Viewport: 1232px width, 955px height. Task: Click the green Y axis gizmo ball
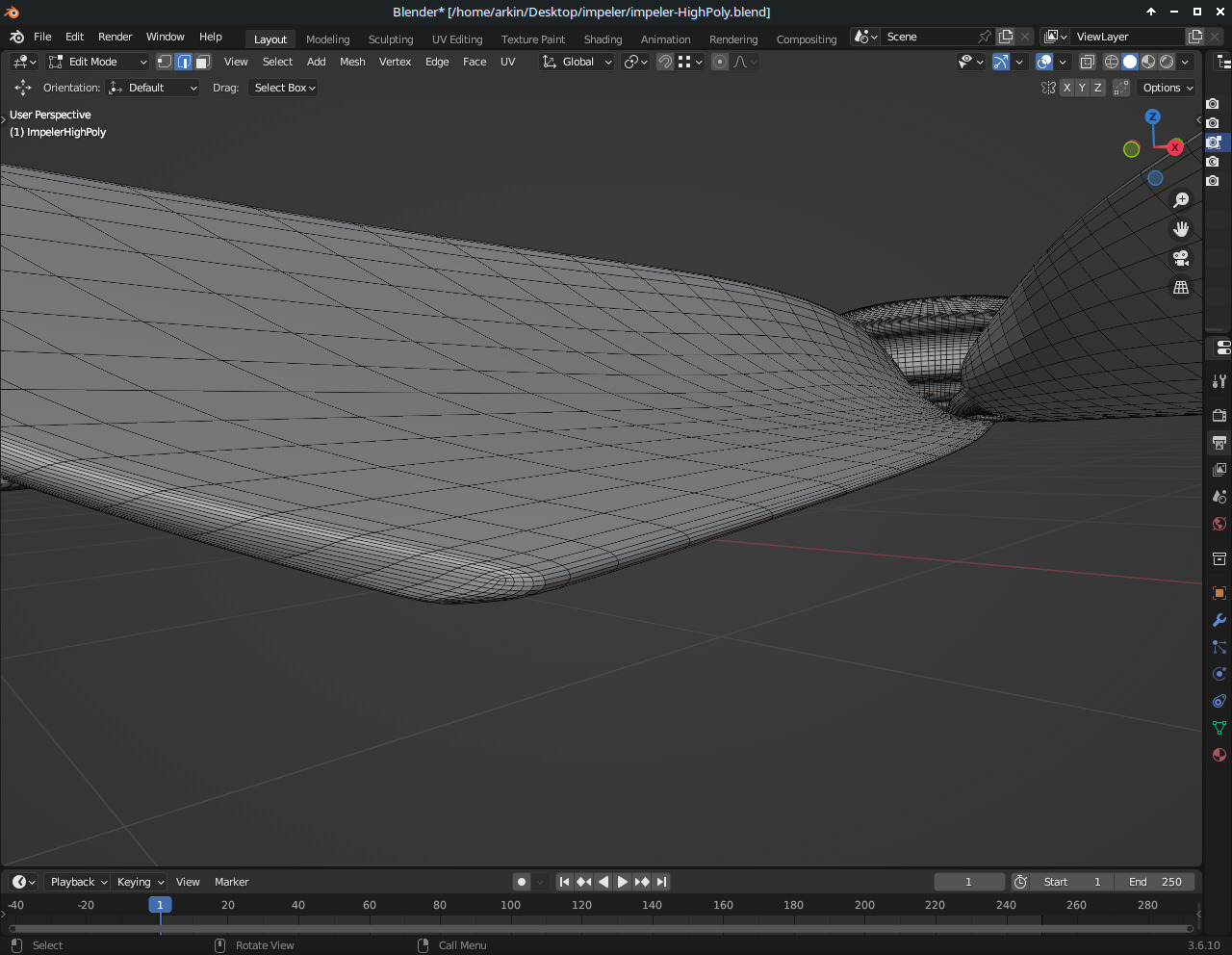[x=1132, y=149]
